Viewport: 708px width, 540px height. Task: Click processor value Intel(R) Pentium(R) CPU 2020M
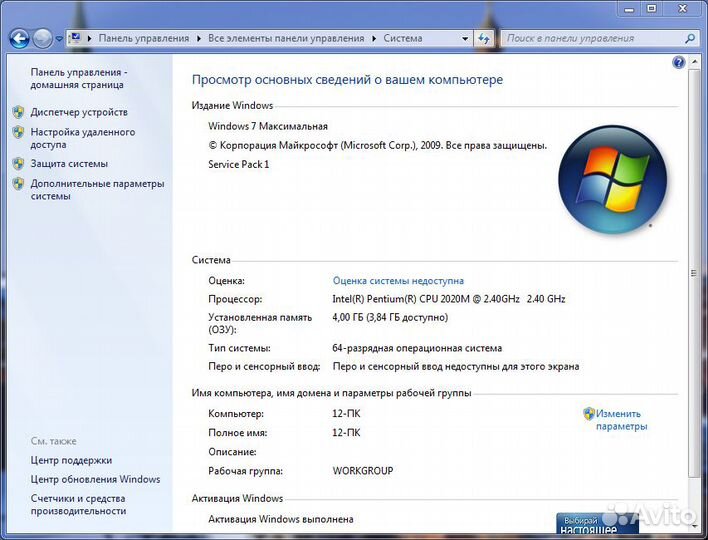[449, 299]
